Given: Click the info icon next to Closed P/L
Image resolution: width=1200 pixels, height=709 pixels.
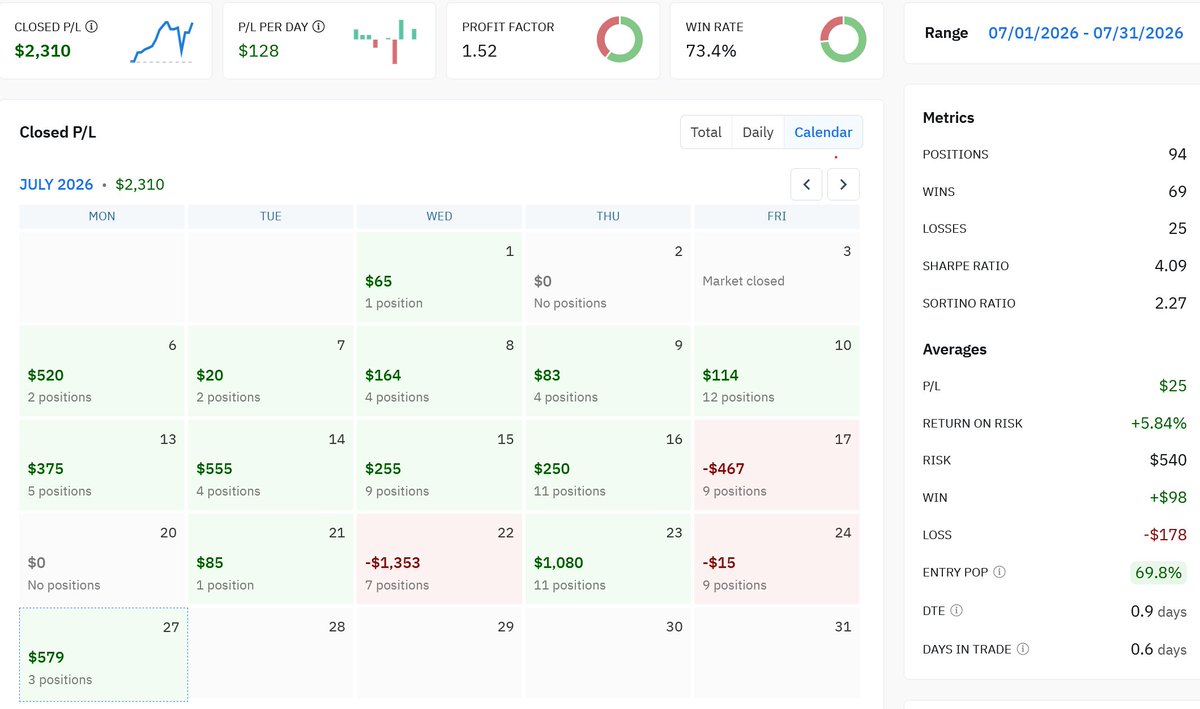Looking at the screenshot, I should click(x=92, y=27).
